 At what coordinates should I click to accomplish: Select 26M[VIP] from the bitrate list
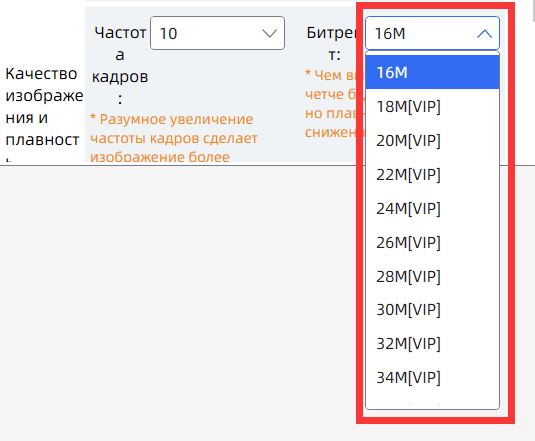click(432, 242)
